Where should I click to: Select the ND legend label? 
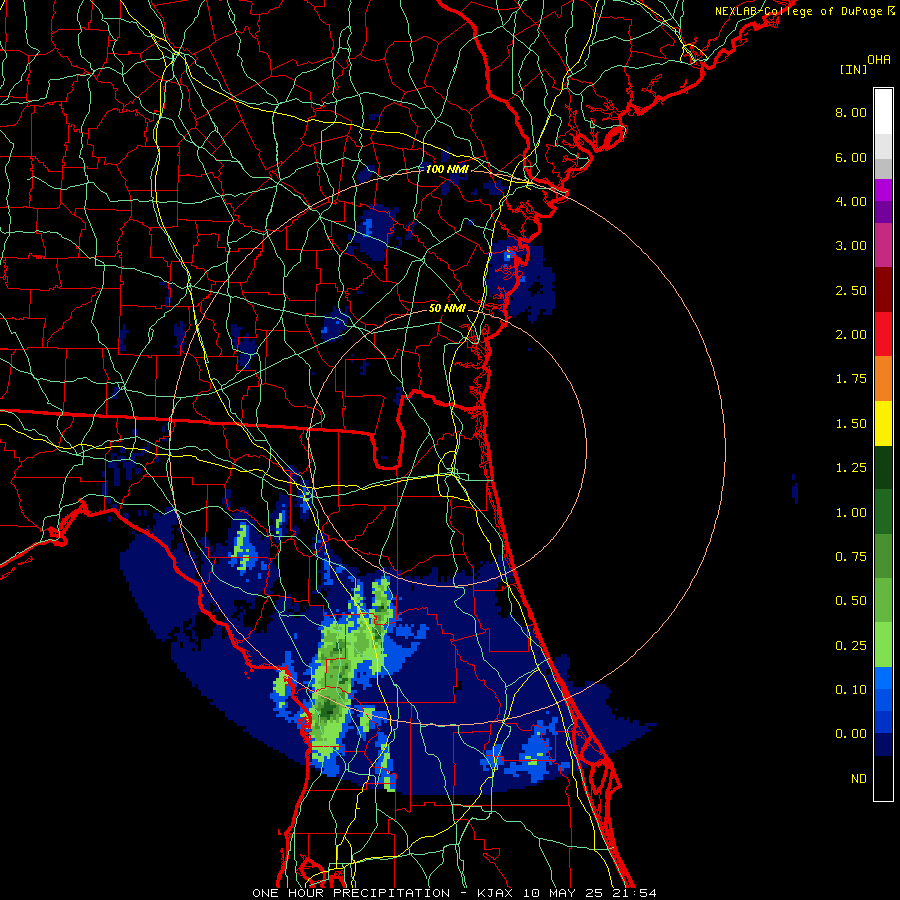click(x=859, y=779)
